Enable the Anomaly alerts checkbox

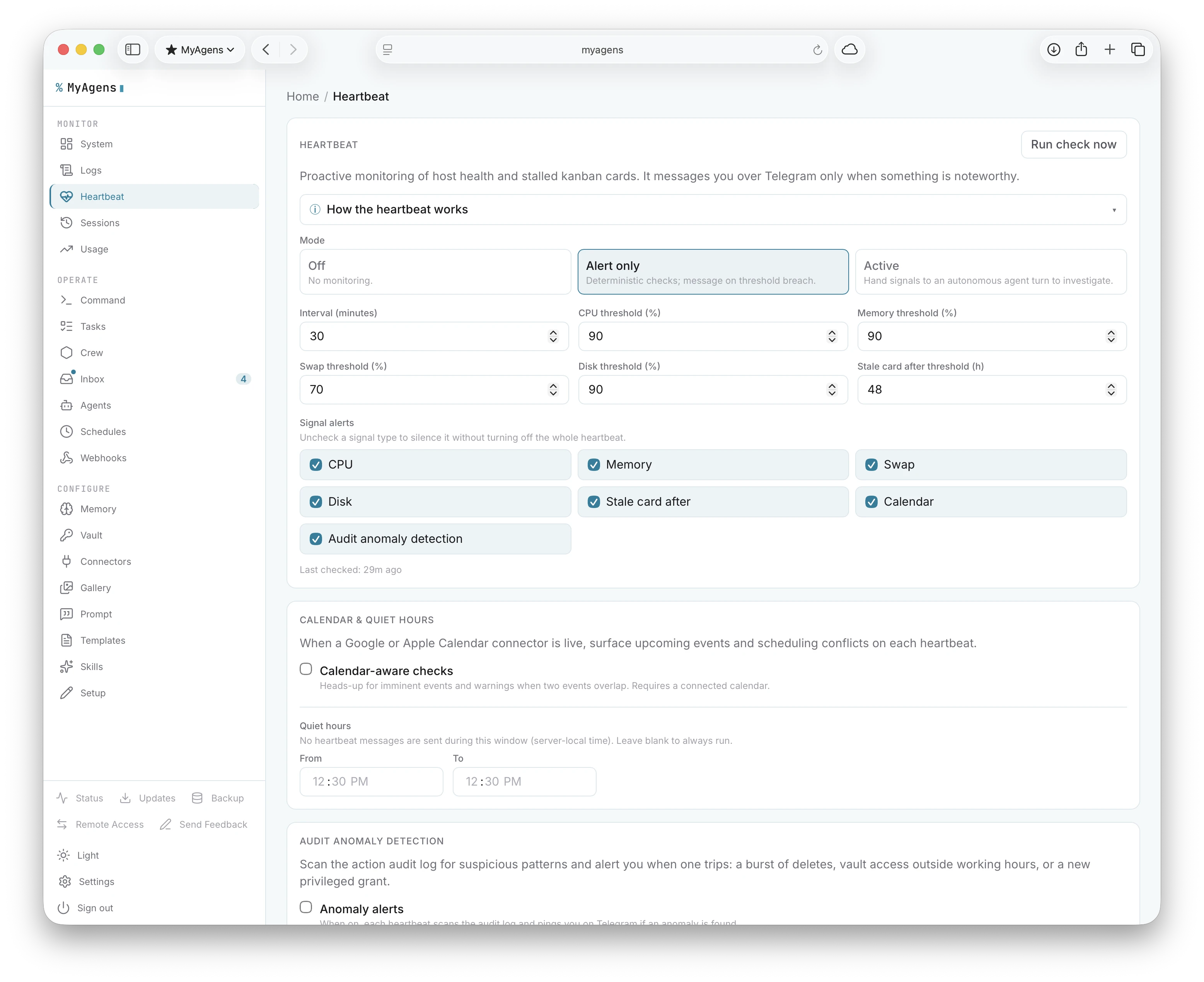[x=306, y=907]
